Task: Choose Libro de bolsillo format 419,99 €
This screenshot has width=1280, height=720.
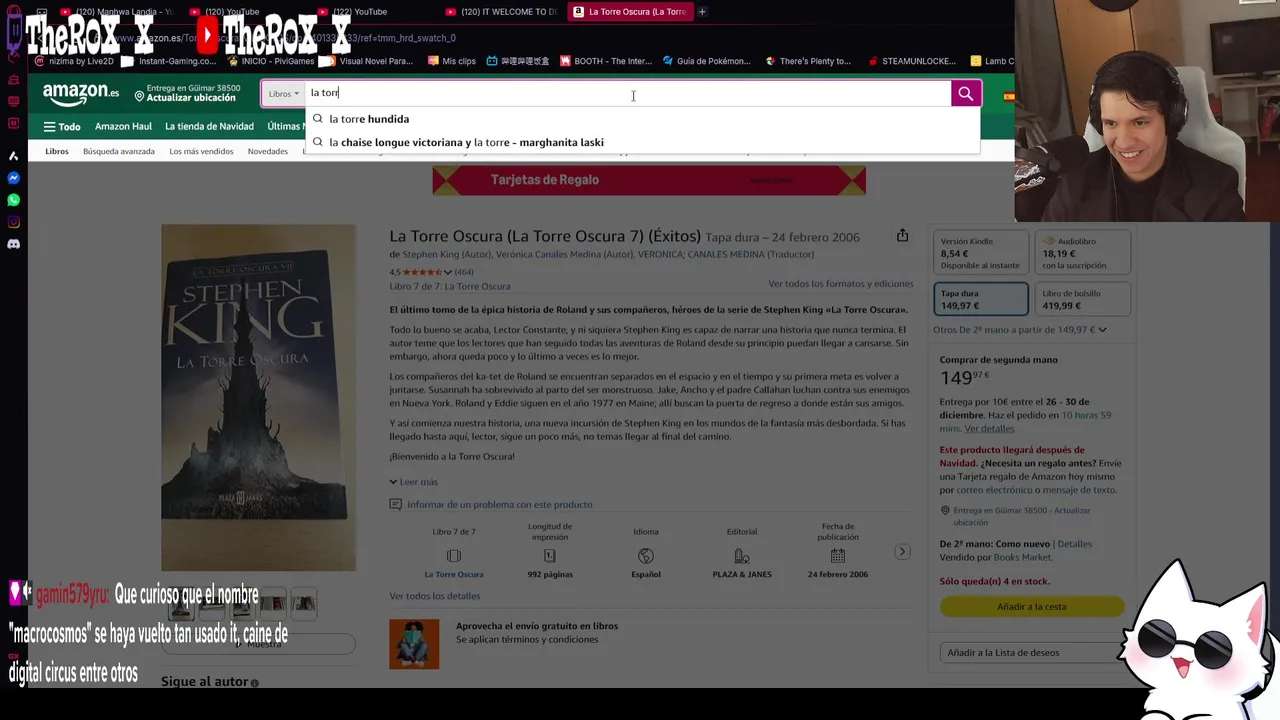Action: (1083, 299)
